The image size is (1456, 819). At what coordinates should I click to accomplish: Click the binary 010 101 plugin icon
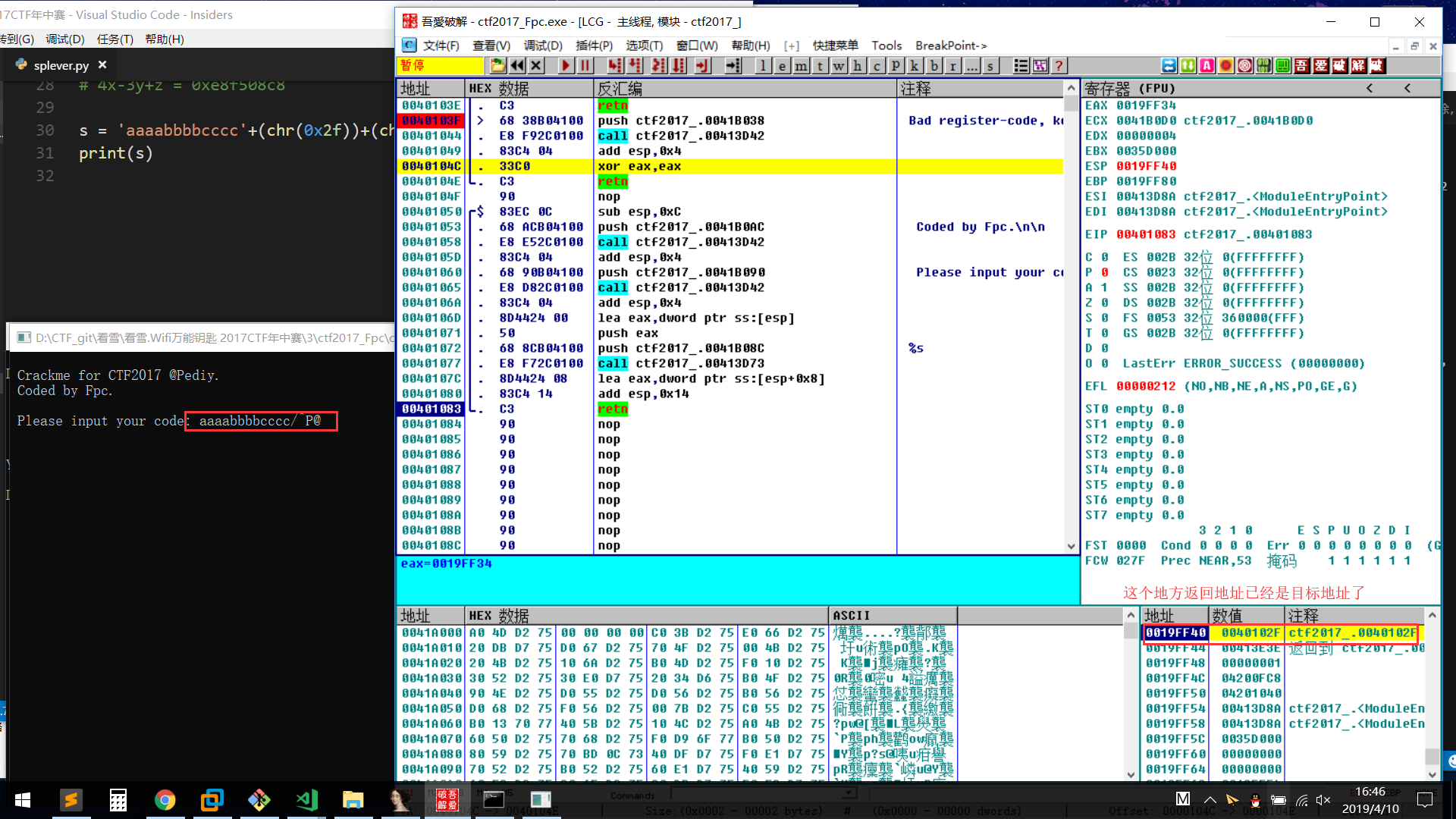[1263, 66]
